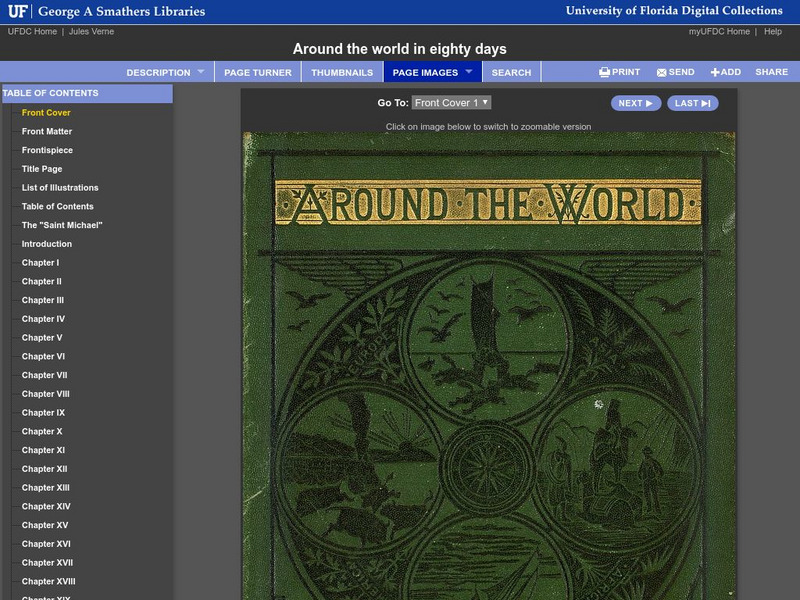Open List of Illustrations entry

pos(60,188)
